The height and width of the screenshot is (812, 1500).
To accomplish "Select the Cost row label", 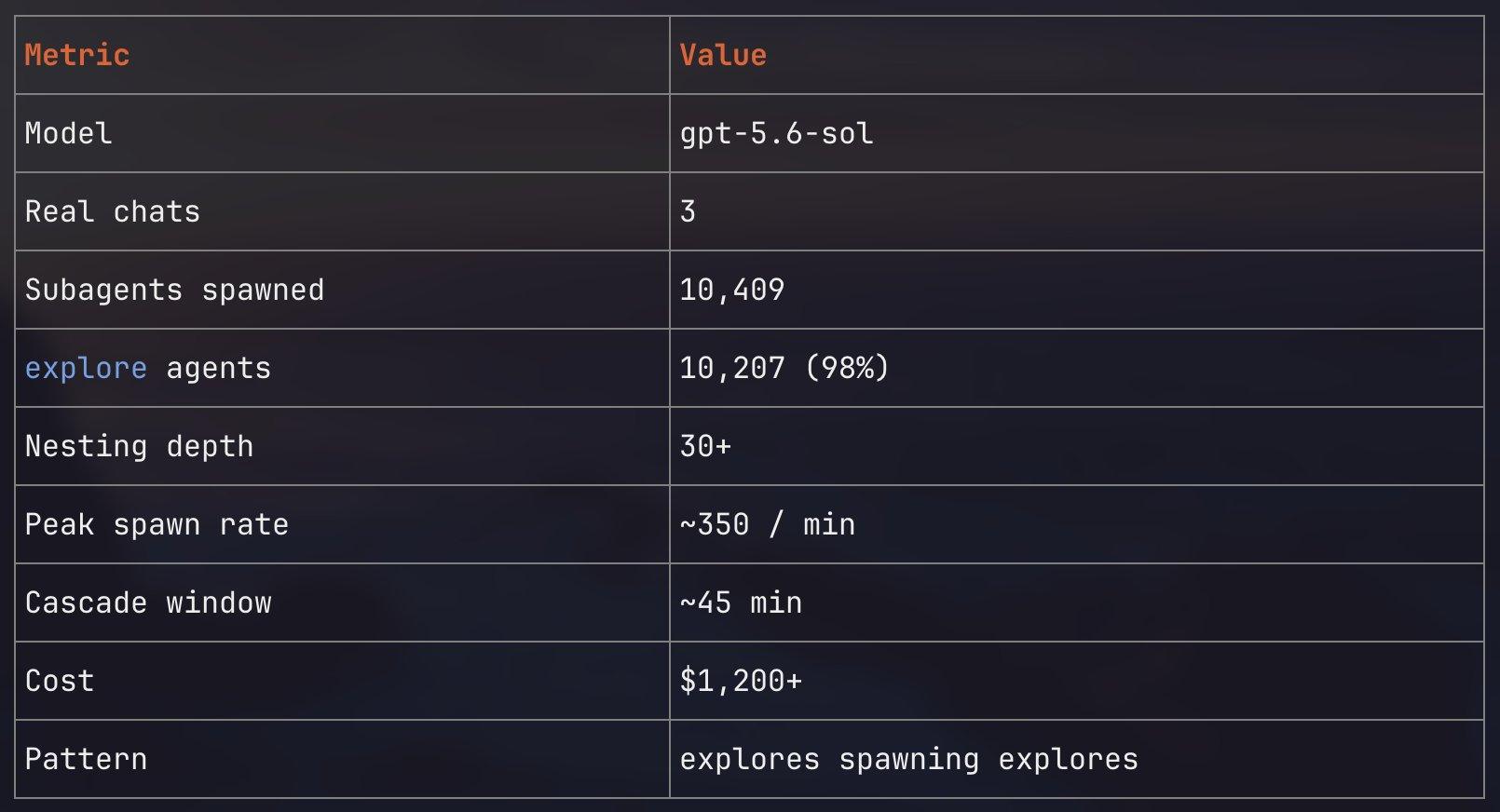I will coord(60,681).
